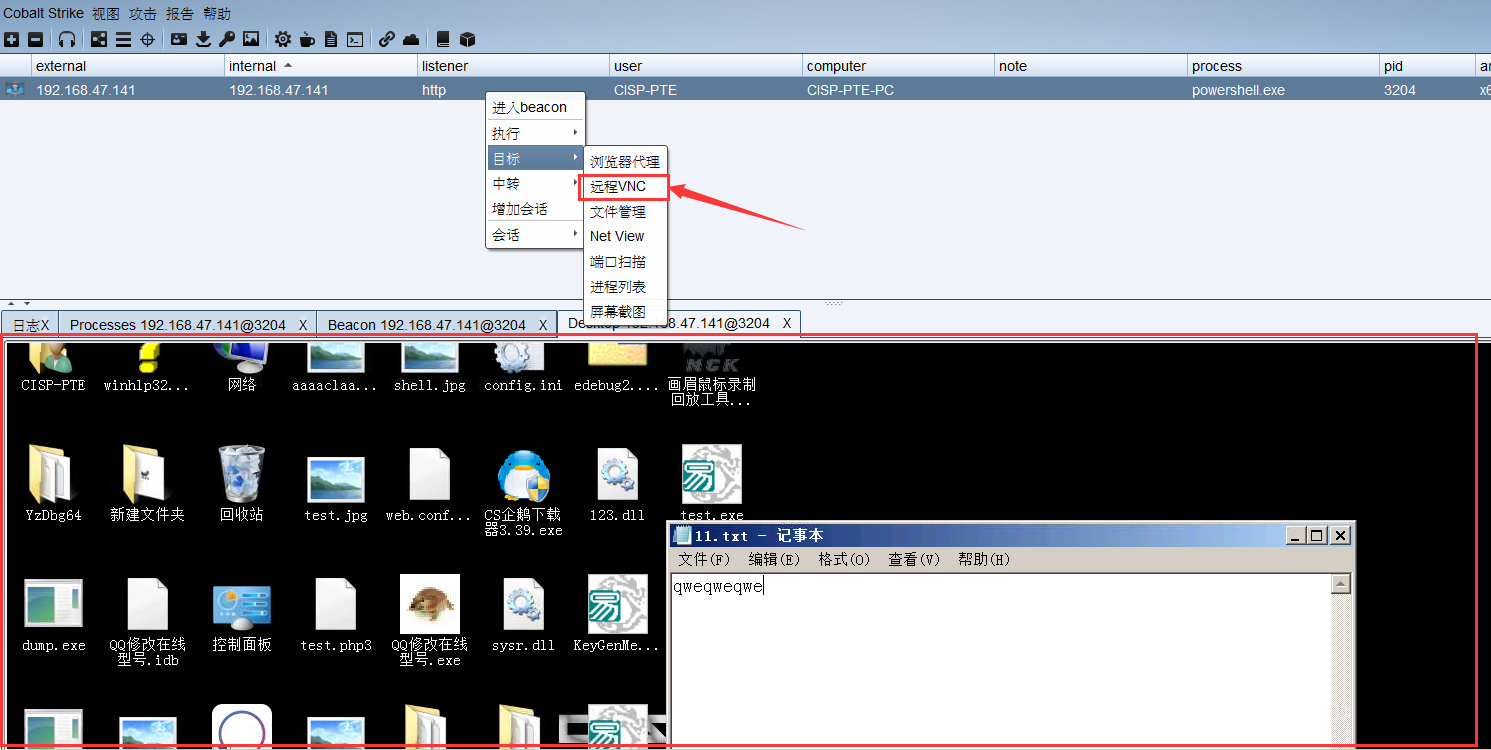Open the Help book icon in toolbar
This screenshot has height=750, width=1491.
point(443,40)
